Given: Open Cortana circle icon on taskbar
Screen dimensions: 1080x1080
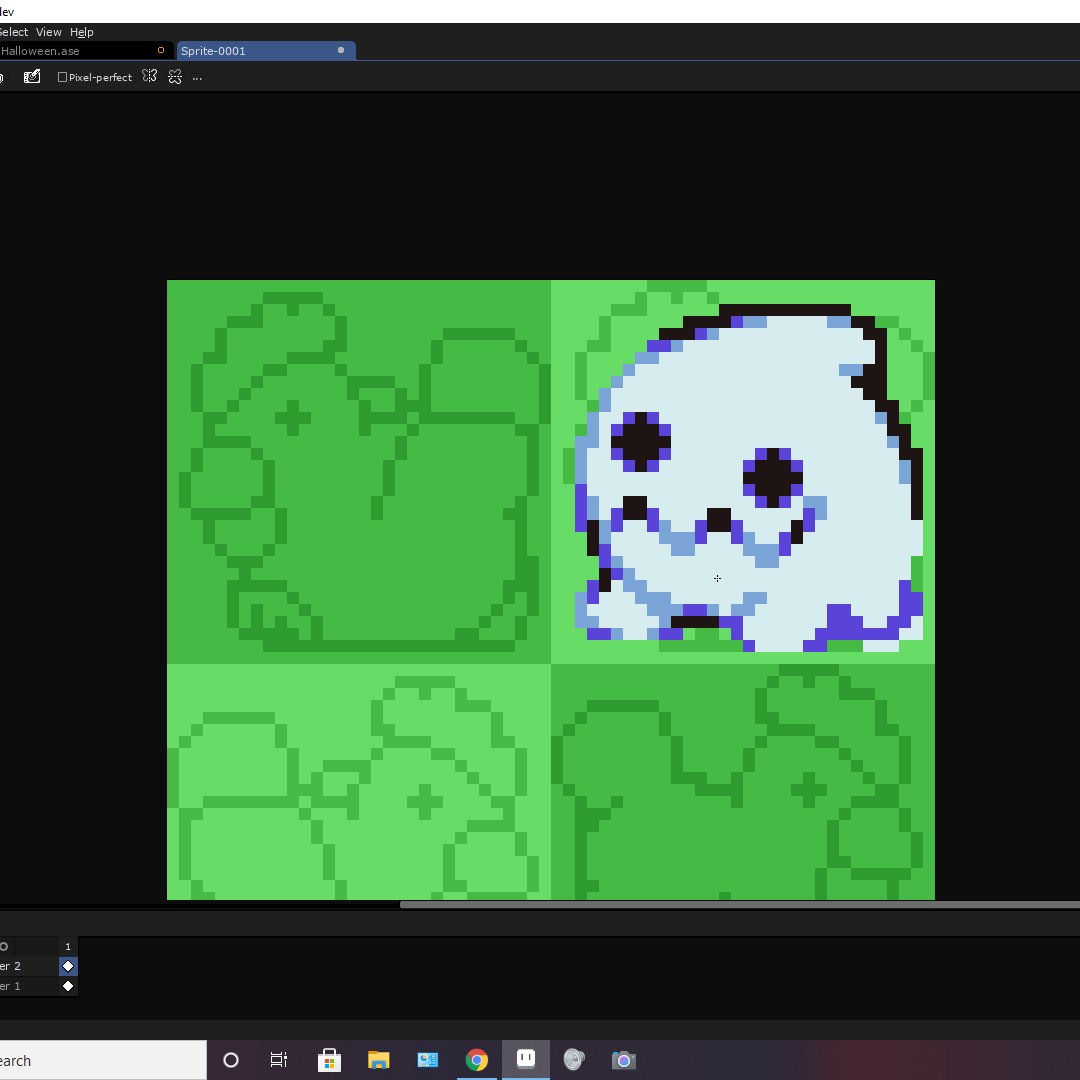Looking at the screenshot, I should [x=231, y=1060].
